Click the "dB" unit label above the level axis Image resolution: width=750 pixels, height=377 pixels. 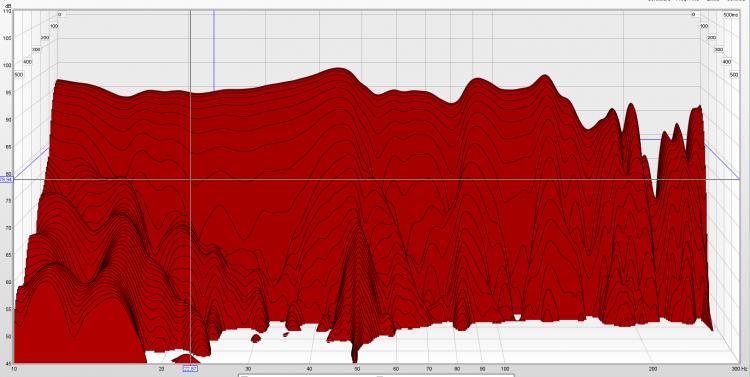coord(8,6)
